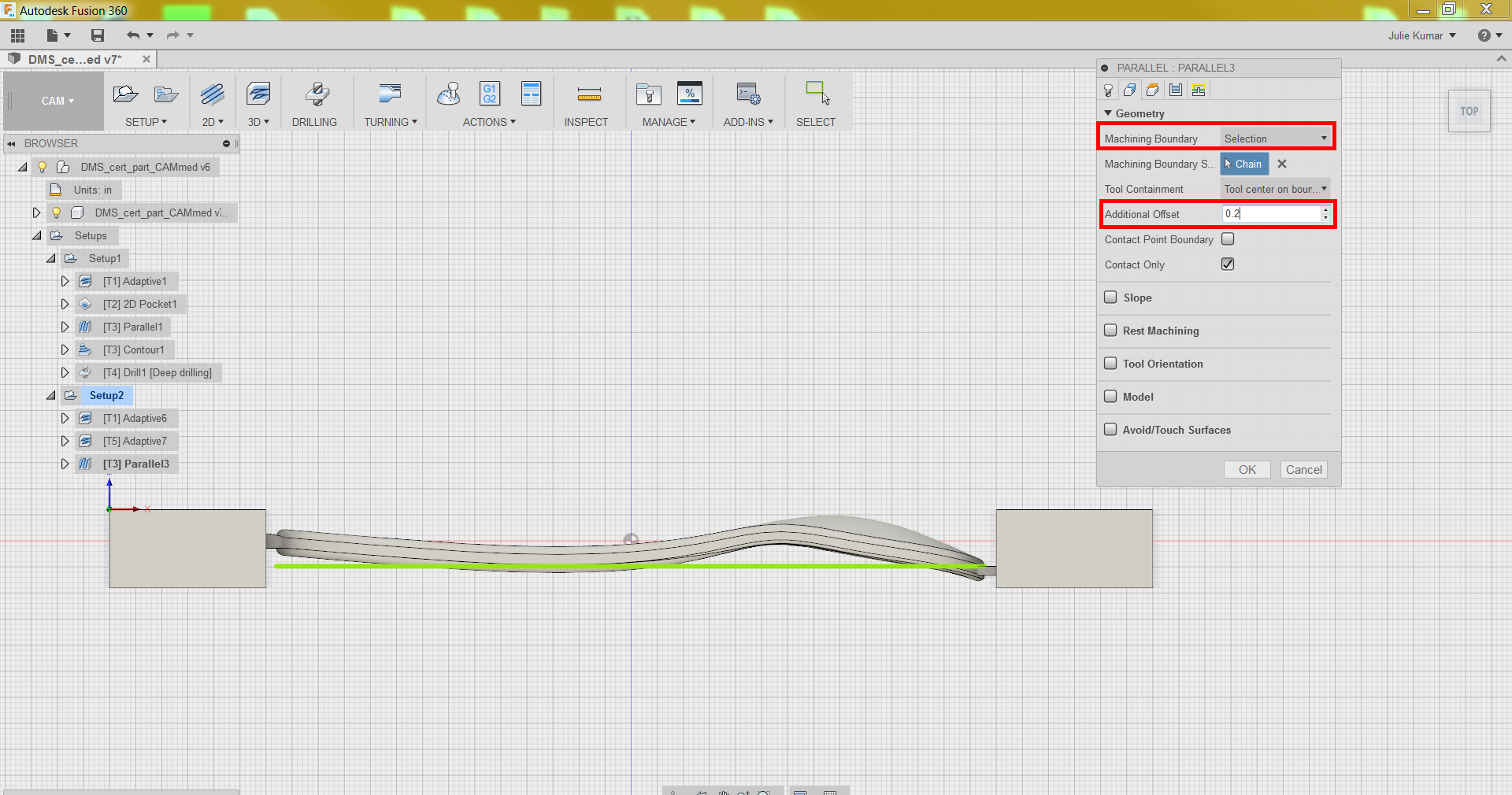1512x795 pixels.
Task: Click the Chain selection button
Action: pos(1244,164)
